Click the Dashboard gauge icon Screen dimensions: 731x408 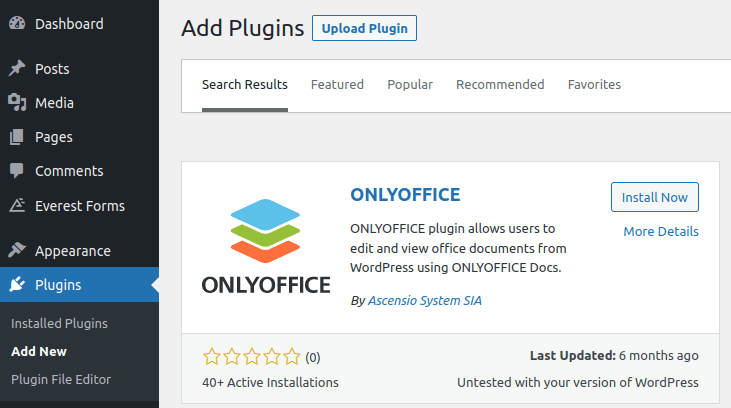(17, 23)
